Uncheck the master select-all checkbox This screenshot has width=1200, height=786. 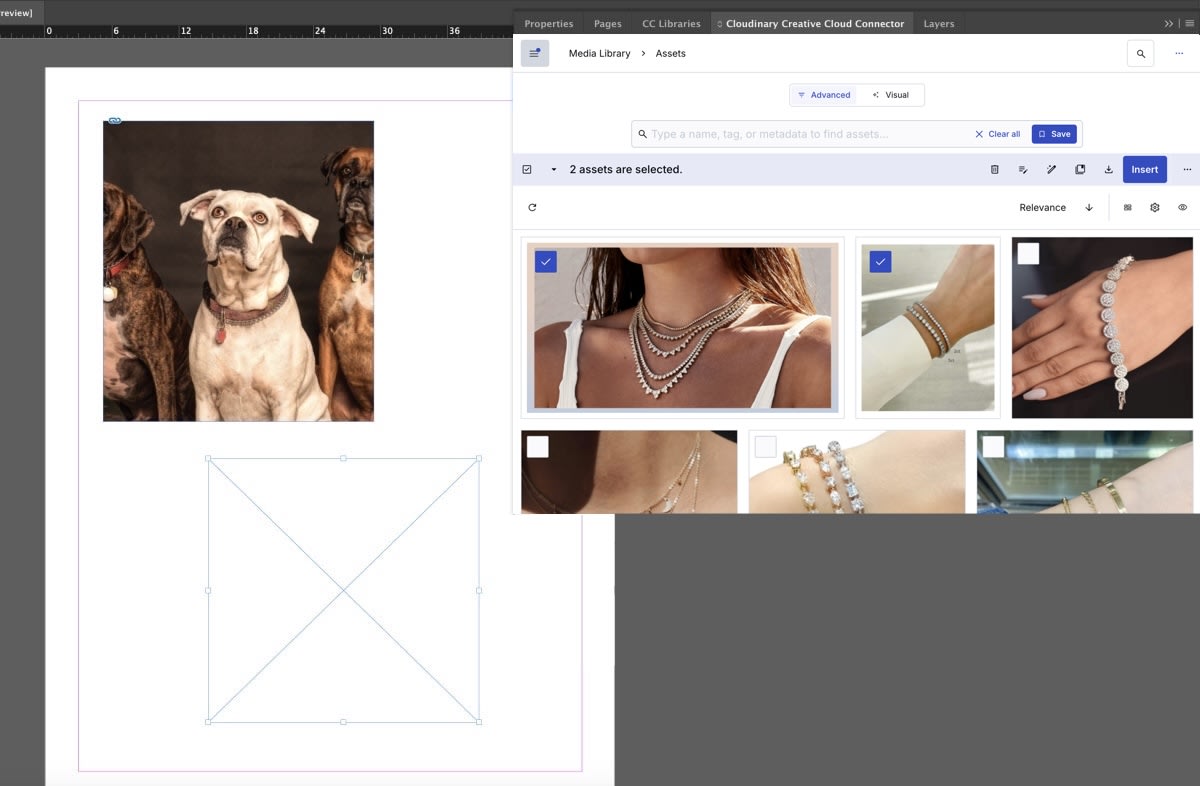pyautogui.click(x=527, y=169)
